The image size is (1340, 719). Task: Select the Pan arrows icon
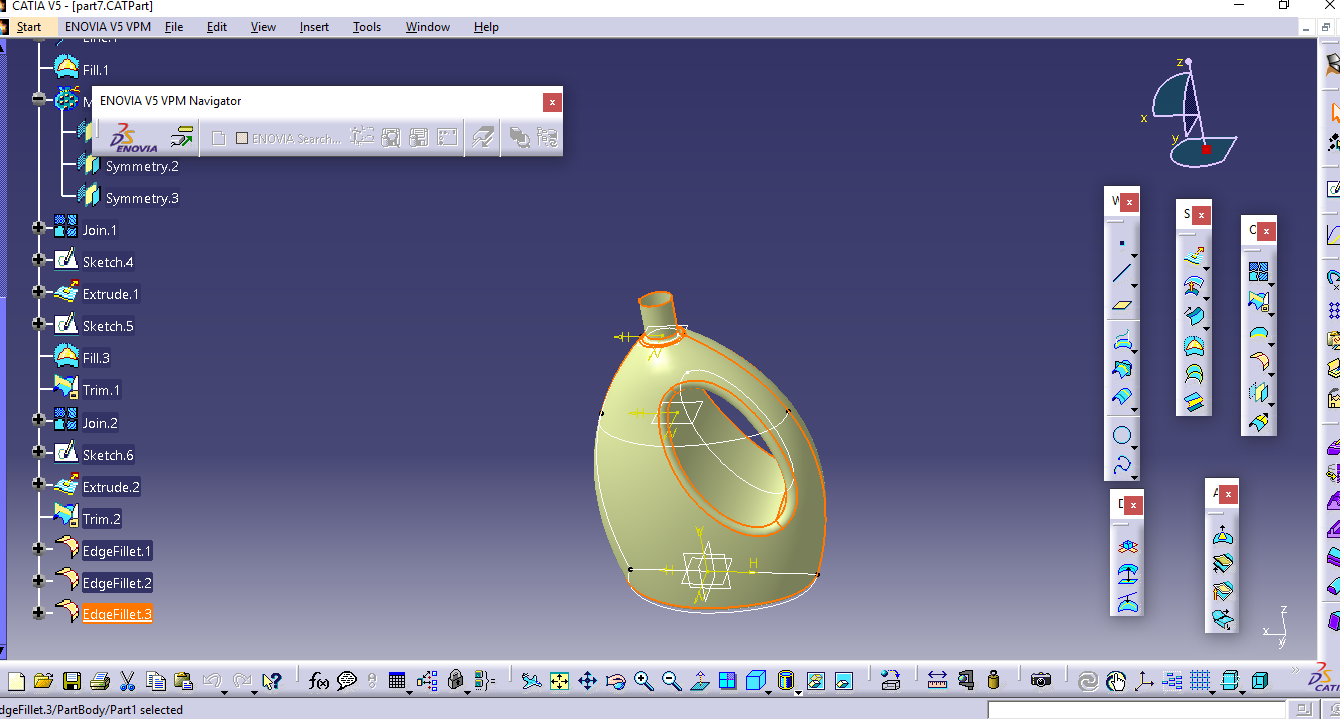tap(587, 681)
